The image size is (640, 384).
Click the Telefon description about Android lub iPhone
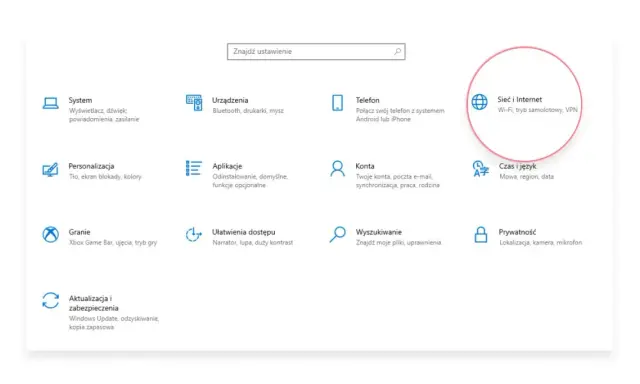coord(400,115)
